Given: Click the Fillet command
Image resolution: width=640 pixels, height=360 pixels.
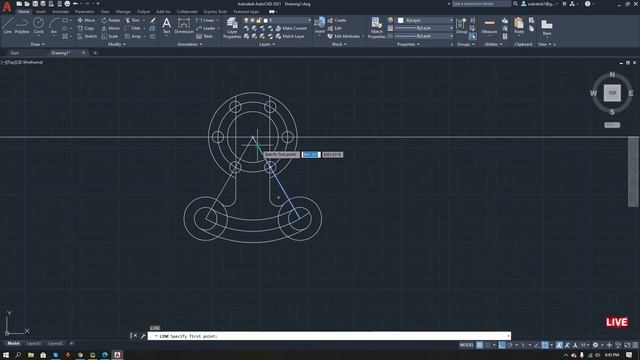Looking at the screenshot, I should coord(133,28).
